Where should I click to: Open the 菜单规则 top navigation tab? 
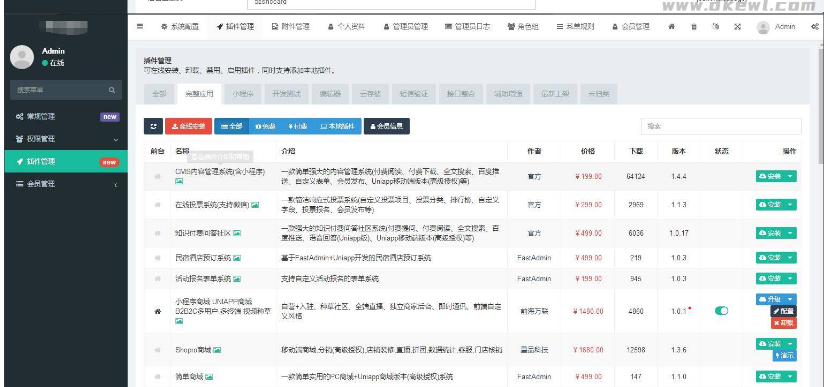tap(575, 26)
